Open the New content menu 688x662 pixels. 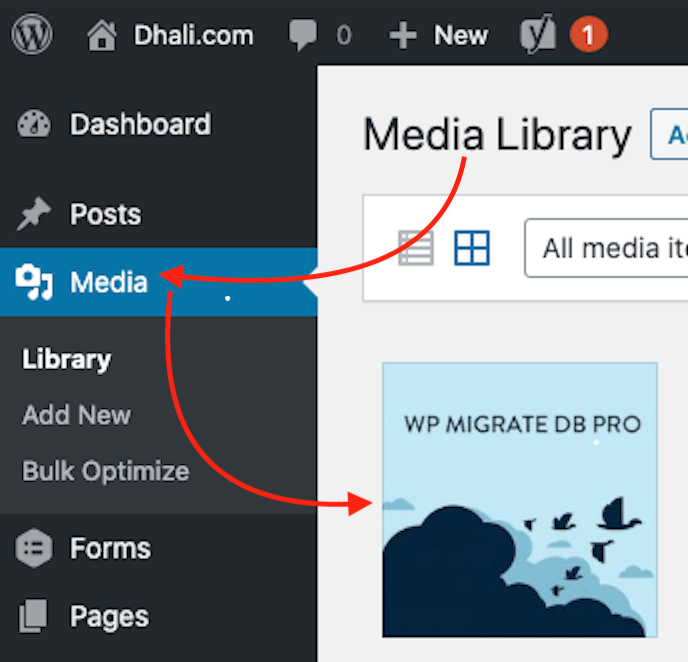coord(440,36)
